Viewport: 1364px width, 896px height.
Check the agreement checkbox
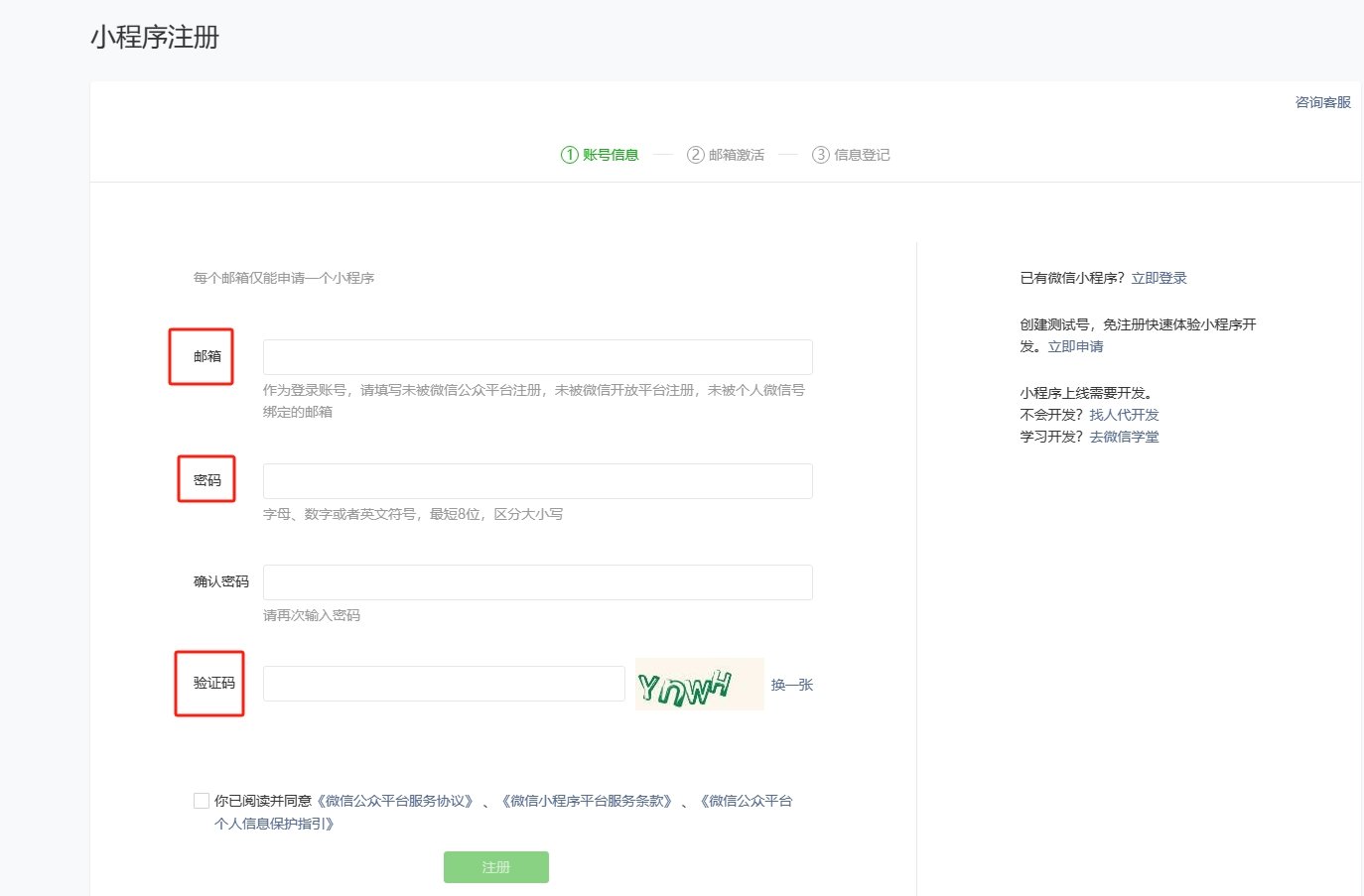(202, 800)
